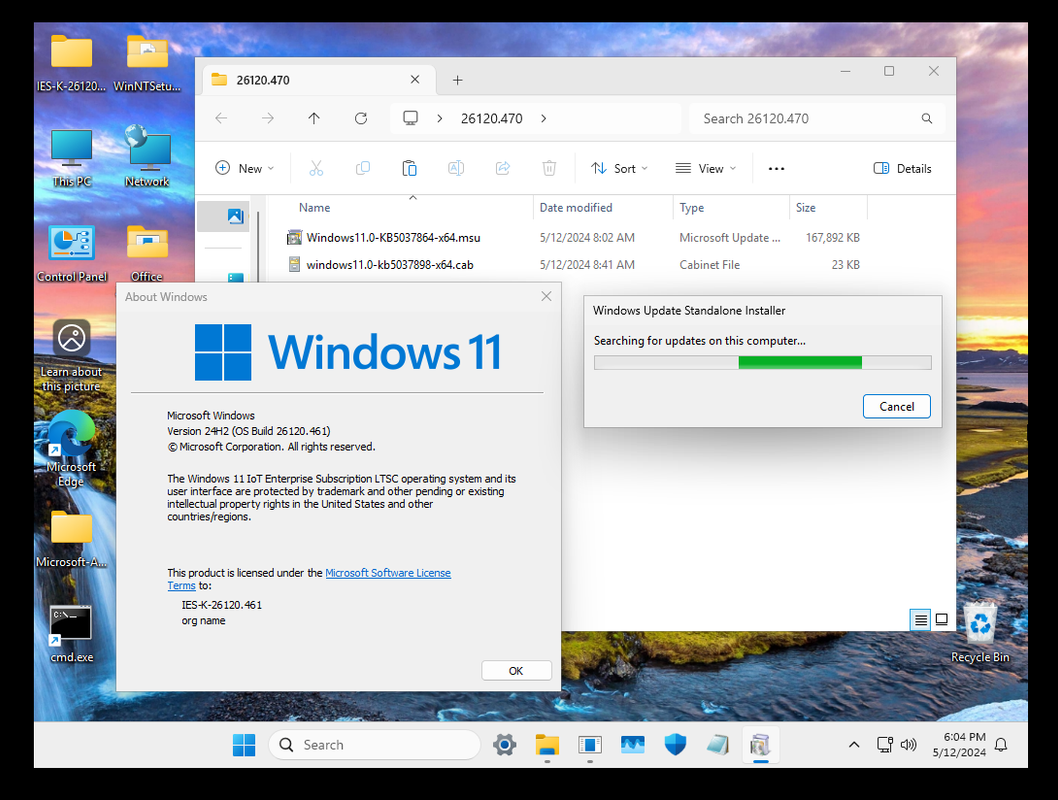Select the WinNTSetup folder on desktop

point(147,63)
